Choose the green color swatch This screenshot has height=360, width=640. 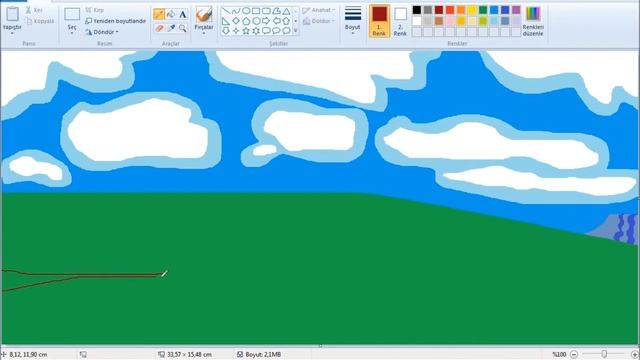tap(483, 10)
